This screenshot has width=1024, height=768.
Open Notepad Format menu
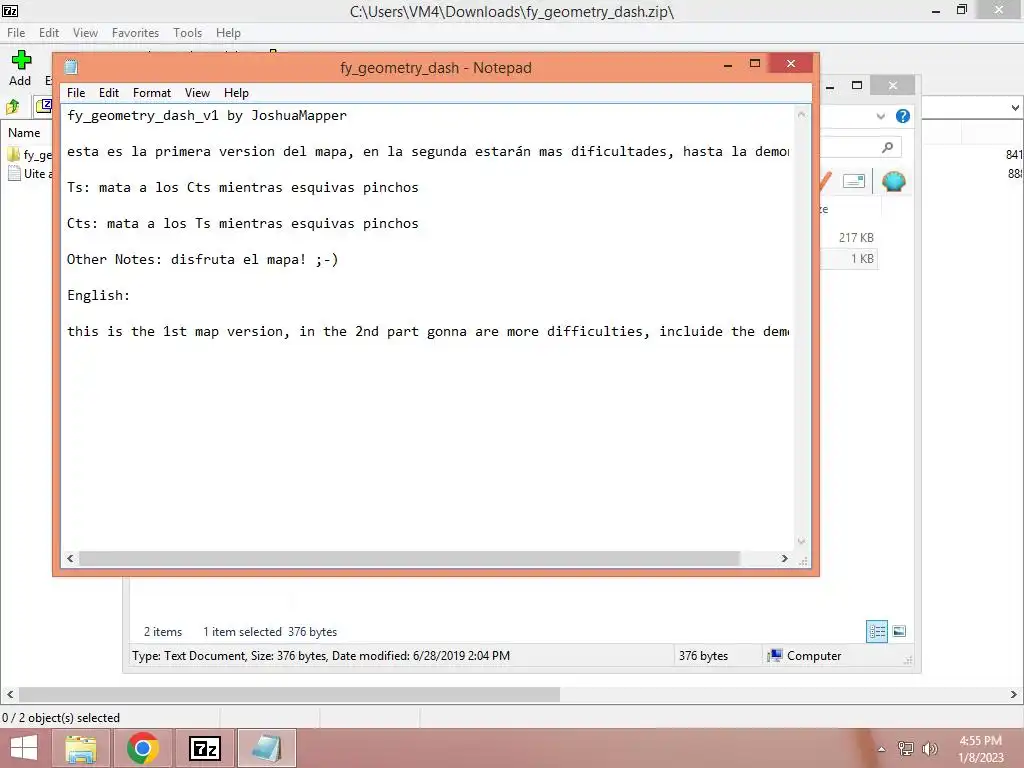point(152,93)
